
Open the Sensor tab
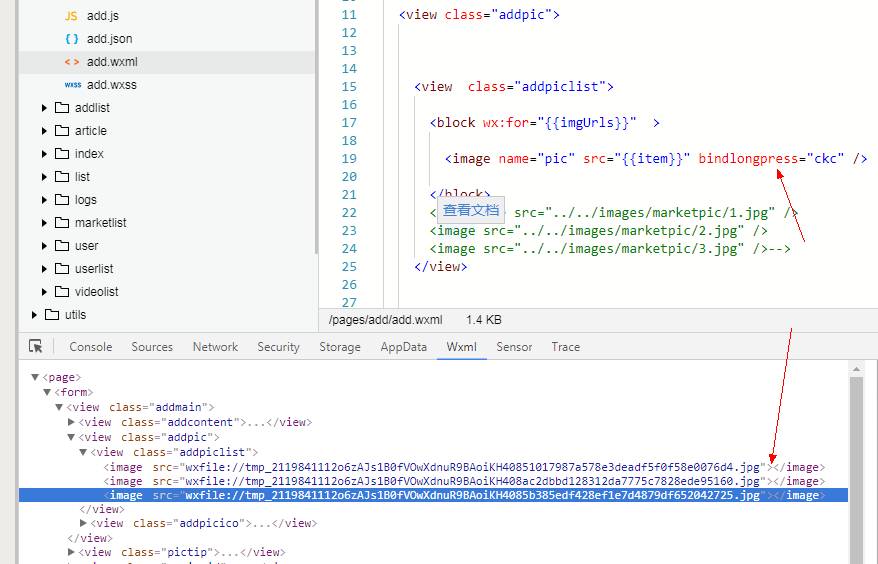pos(513,347)
